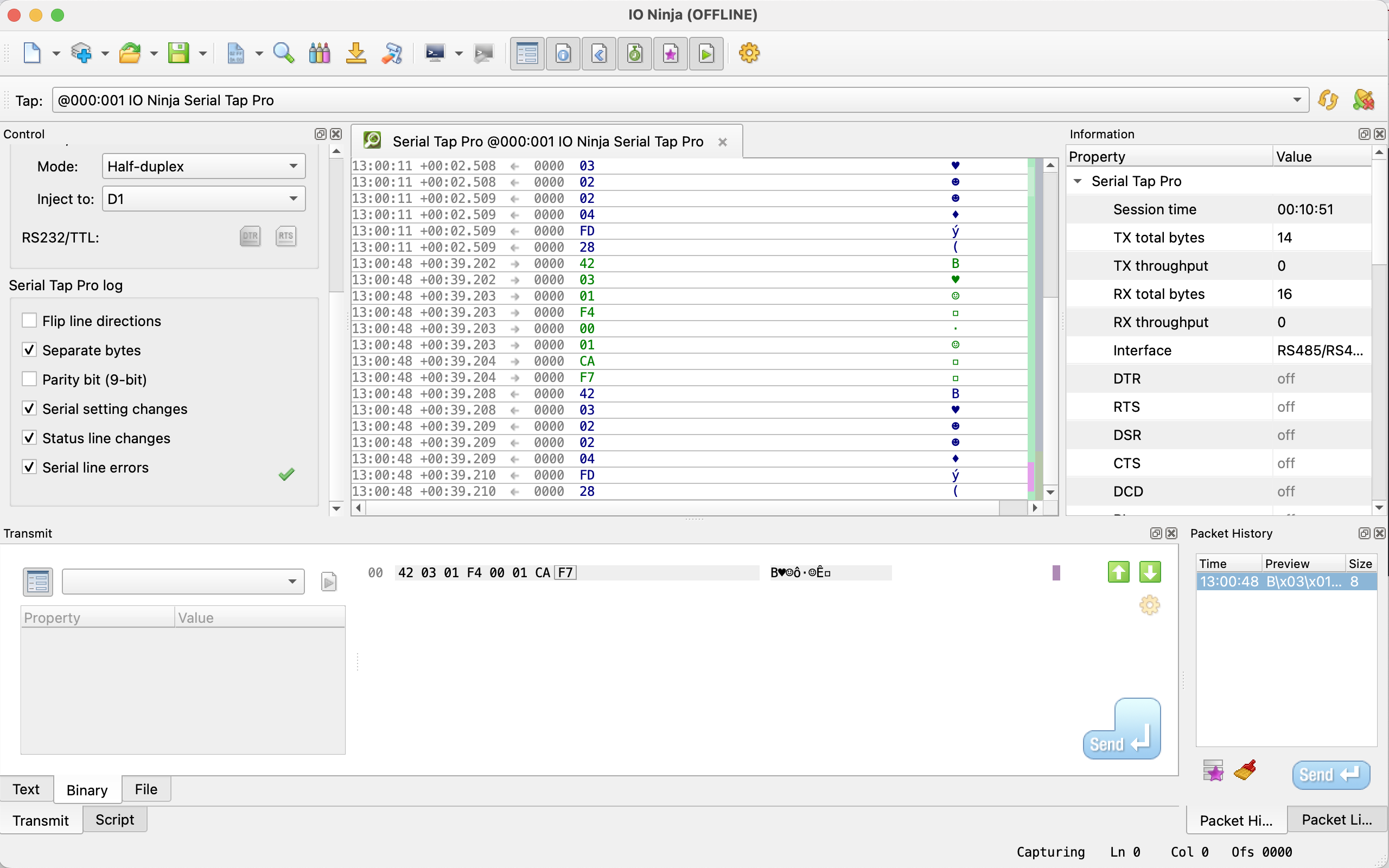Screen dimensions: 1389x868
Task: Select the Packet Li... tab
Action: click(1337, 820)
